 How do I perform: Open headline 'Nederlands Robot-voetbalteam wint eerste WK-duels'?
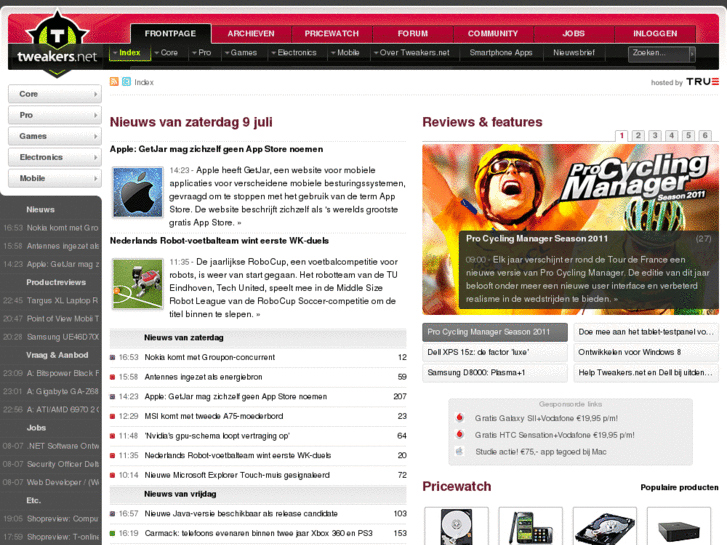(219, 240)
